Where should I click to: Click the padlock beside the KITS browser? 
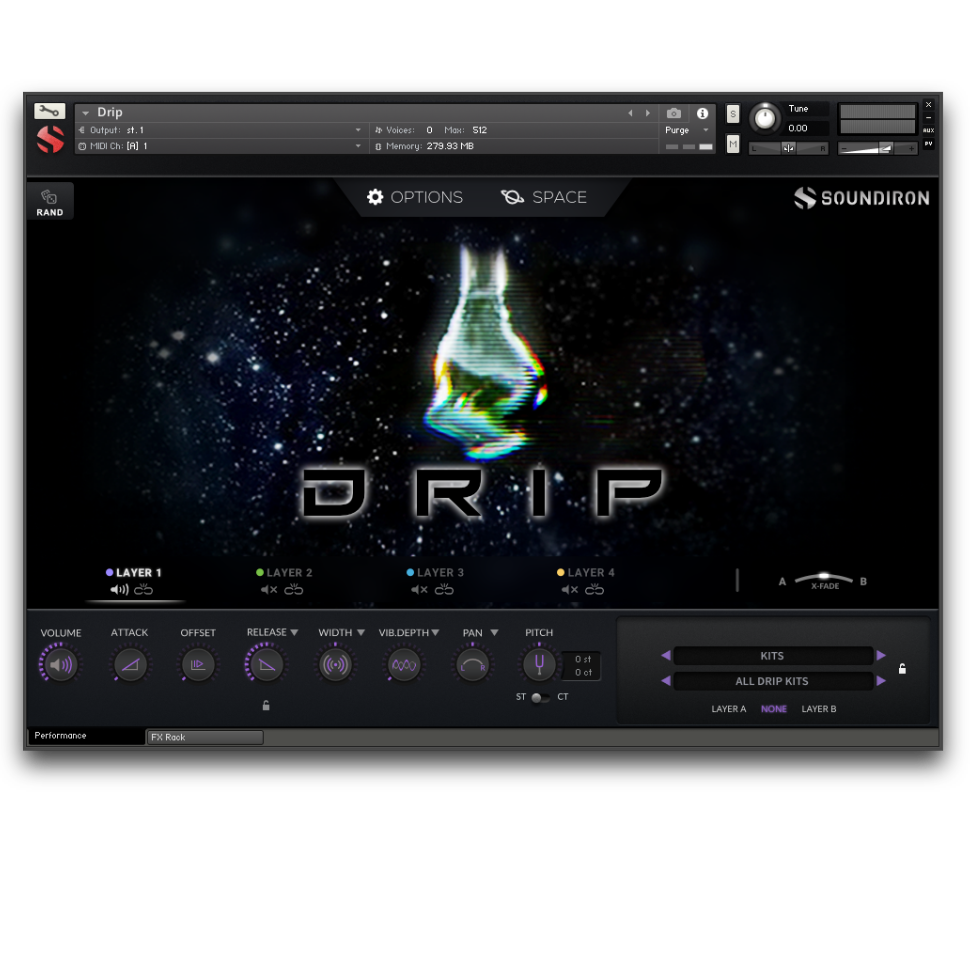[902, 669]
